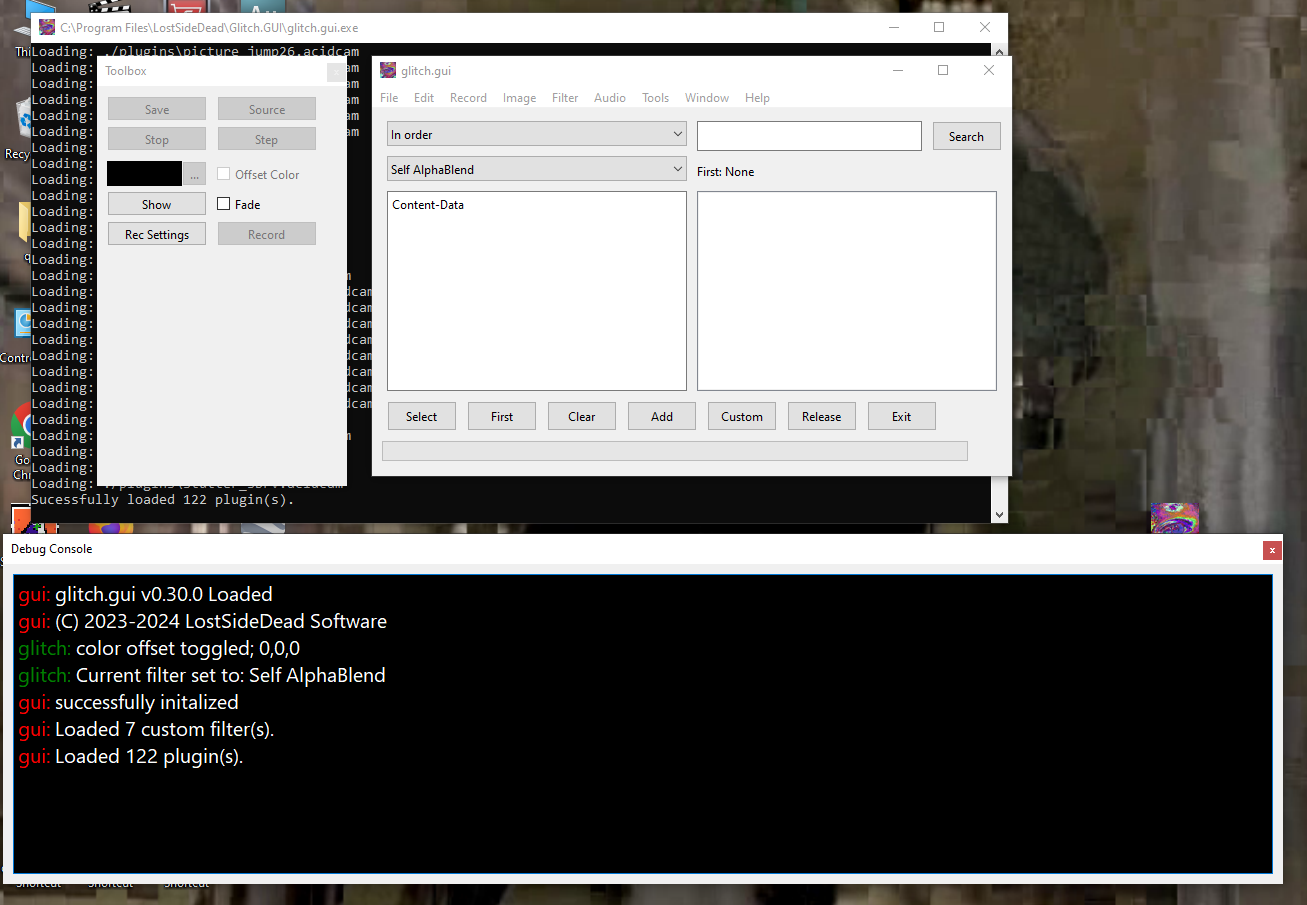Image resolution: width=1307 pixels, height=905 pixels.
Task: Click the Toolbox window title
Action: (x=126, y=71)
